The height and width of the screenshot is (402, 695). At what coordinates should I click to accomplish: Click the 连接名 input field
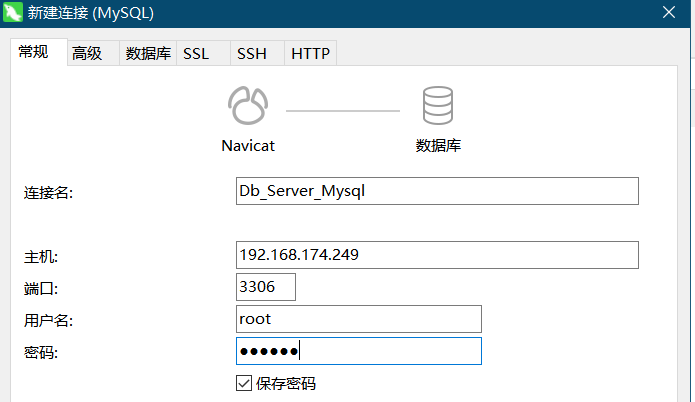pos(437,191)
